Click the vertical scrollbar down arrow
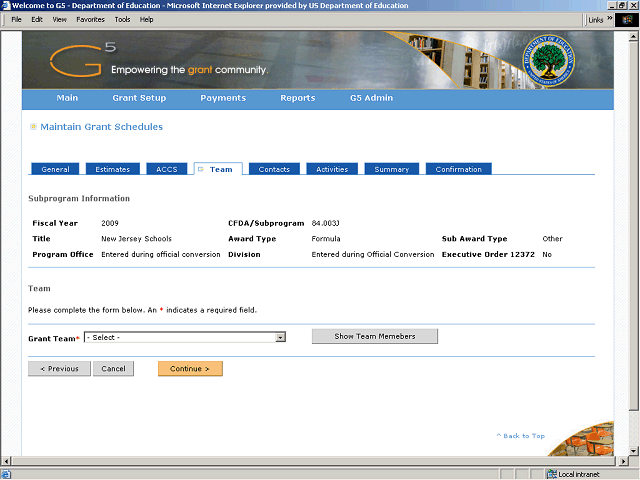 (633, 451)
